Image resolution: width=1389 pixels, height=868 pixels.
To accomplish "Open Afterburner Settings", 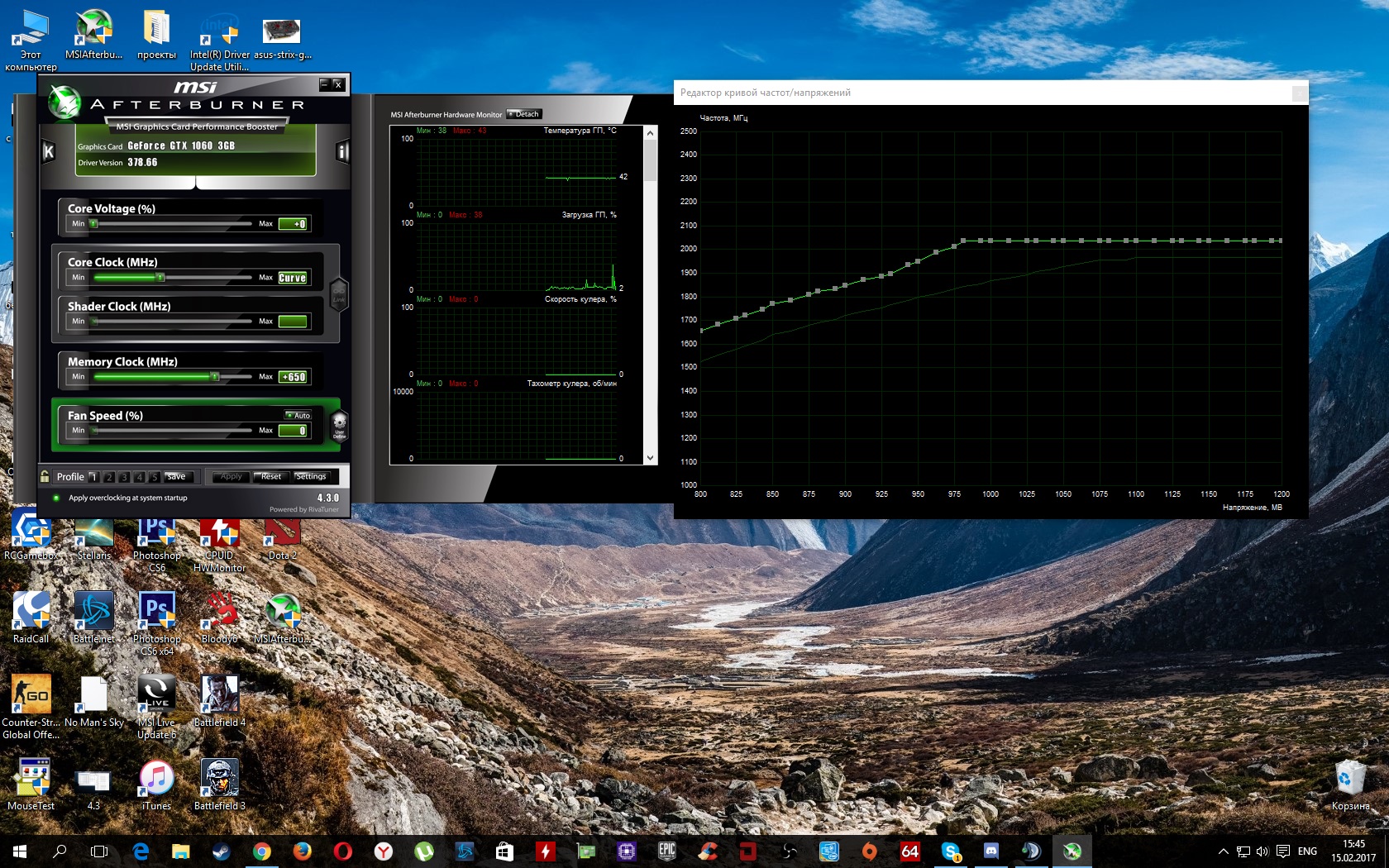I will click(311, 476).
